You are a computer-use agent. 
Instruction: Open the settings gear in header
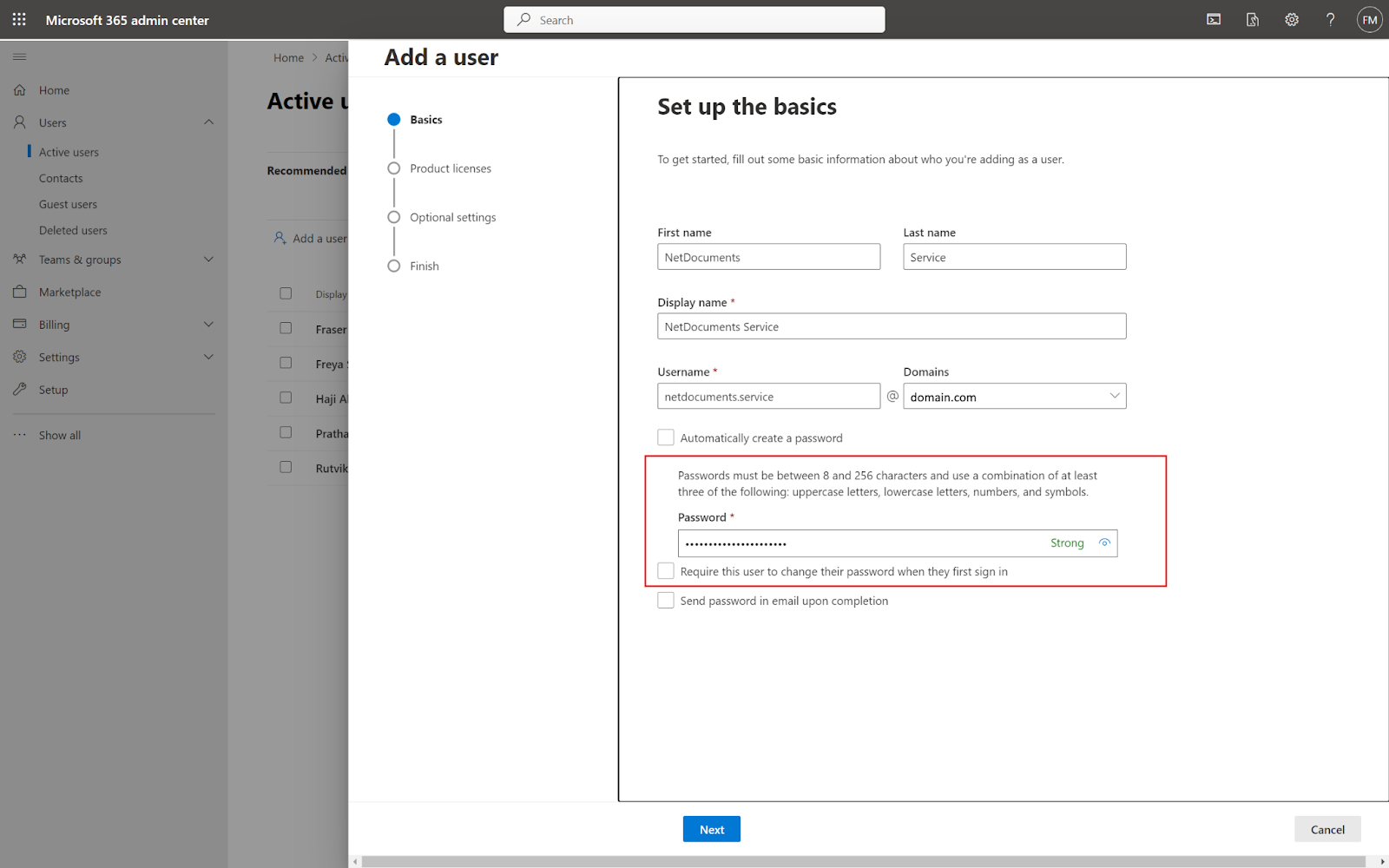1292,19
